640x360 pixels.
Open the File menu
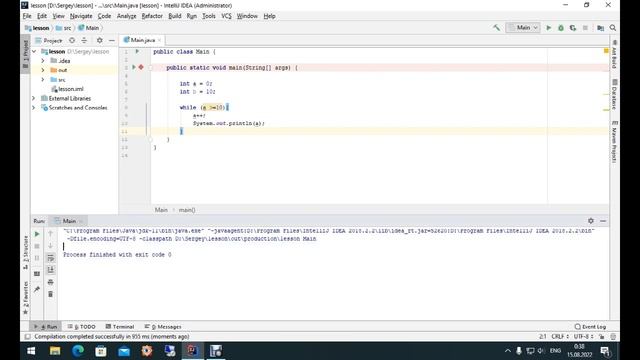[x=27, y=16]
